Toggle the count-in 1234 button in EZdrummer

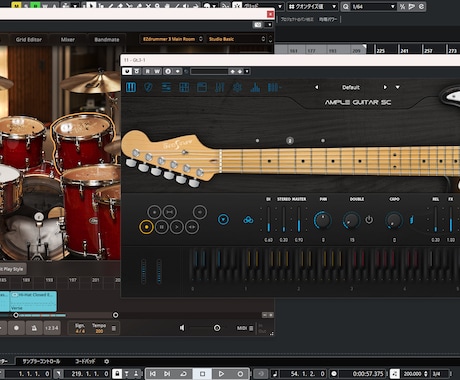51,328
